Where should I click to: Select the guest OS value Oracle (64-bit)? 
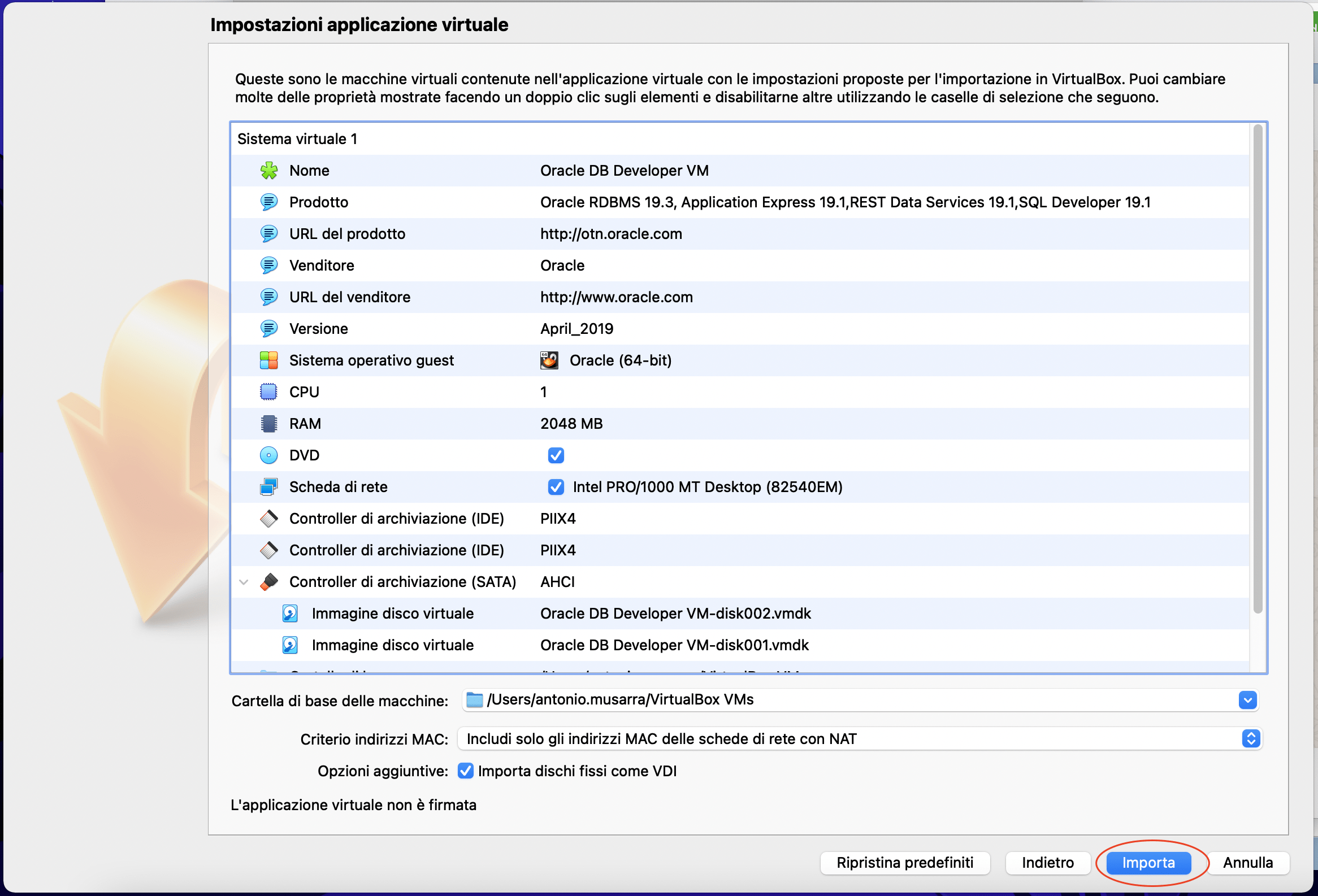point(621,360)
